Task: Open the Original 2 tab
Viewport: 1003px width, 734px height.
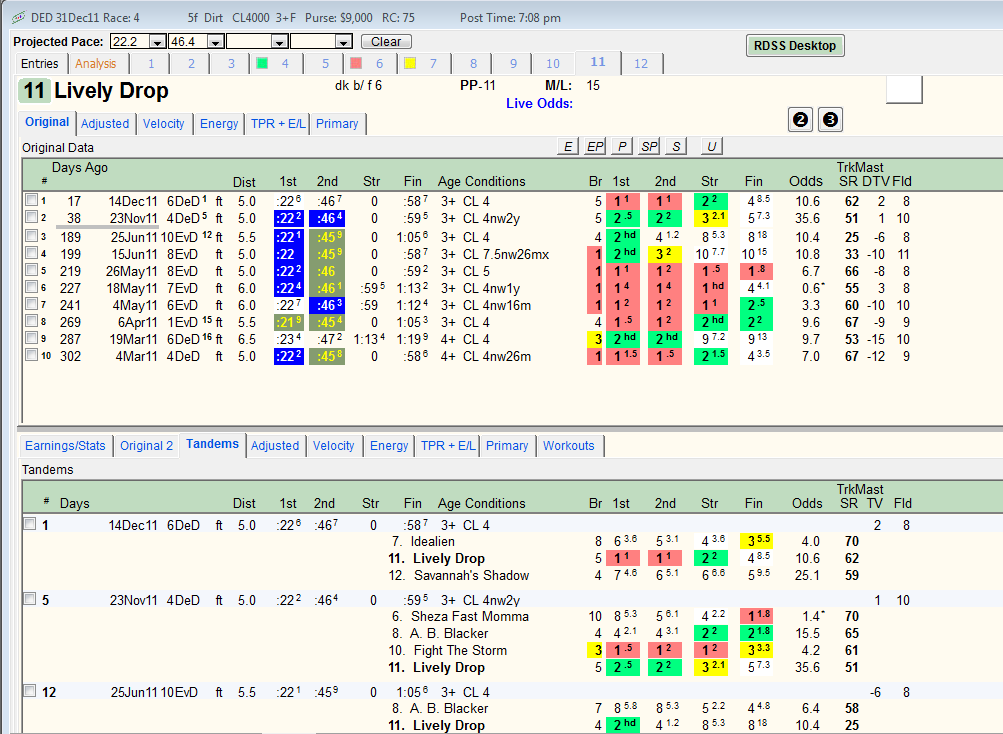Action: click(146, 445)
